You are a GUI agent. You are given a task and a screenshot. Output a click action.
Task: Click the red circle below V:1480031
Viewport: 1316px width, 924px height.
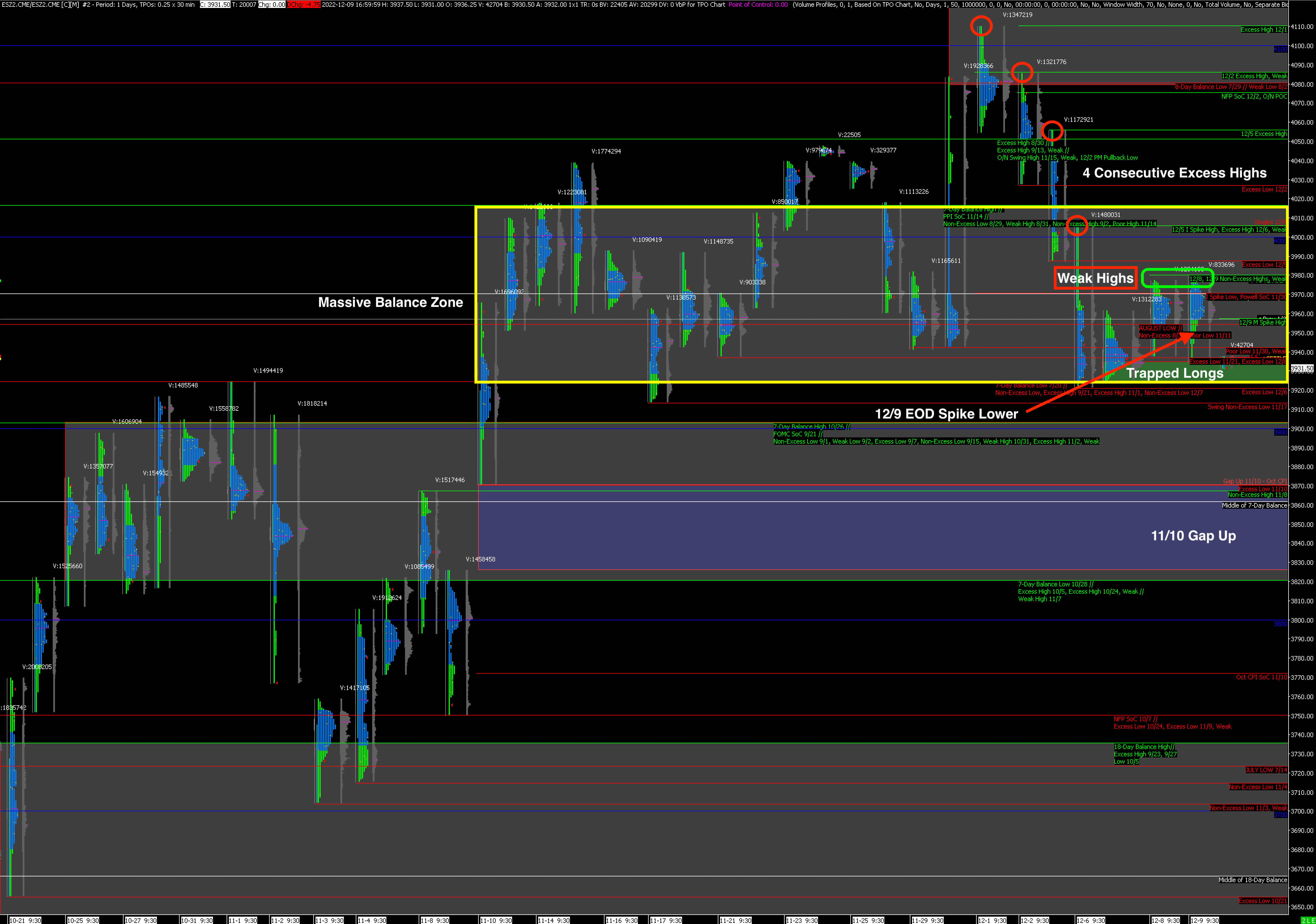1077,225
